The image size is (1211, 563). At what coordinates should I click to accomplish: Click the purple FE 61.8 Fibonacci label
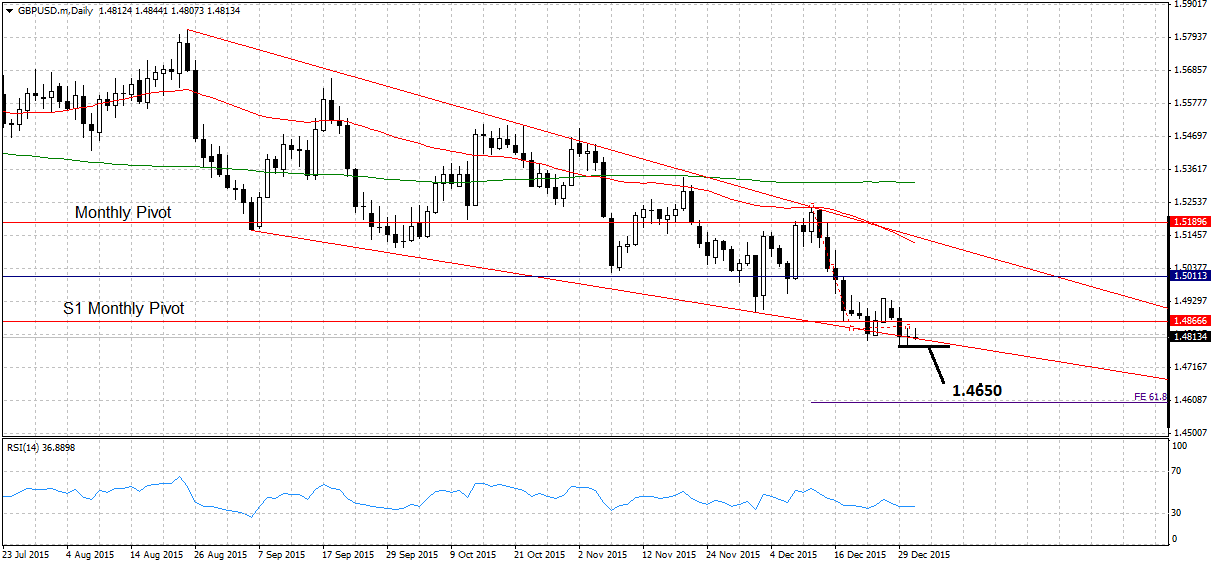point(1150,397)
